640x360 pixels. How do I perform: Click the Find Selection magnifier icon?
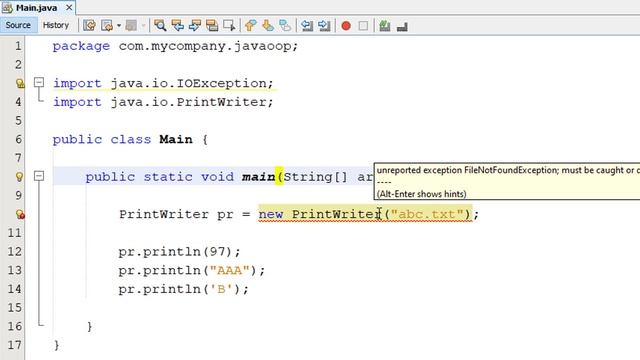click(x=160, y=26)
